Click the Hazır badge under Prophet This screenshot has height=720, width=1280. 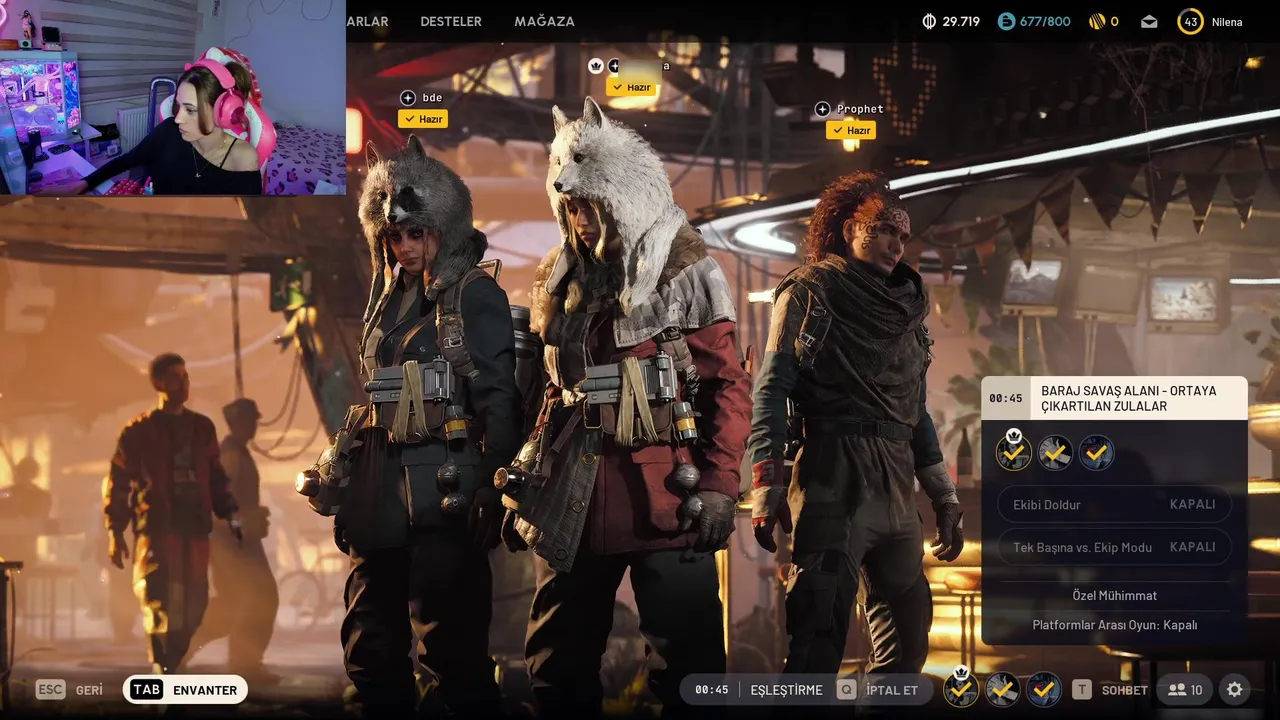pyautogui.click(x=851, y=130)
